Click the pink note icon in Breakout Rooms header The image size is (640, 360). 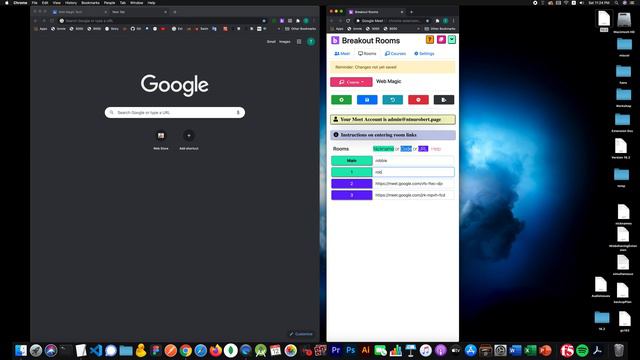point(441,40)
